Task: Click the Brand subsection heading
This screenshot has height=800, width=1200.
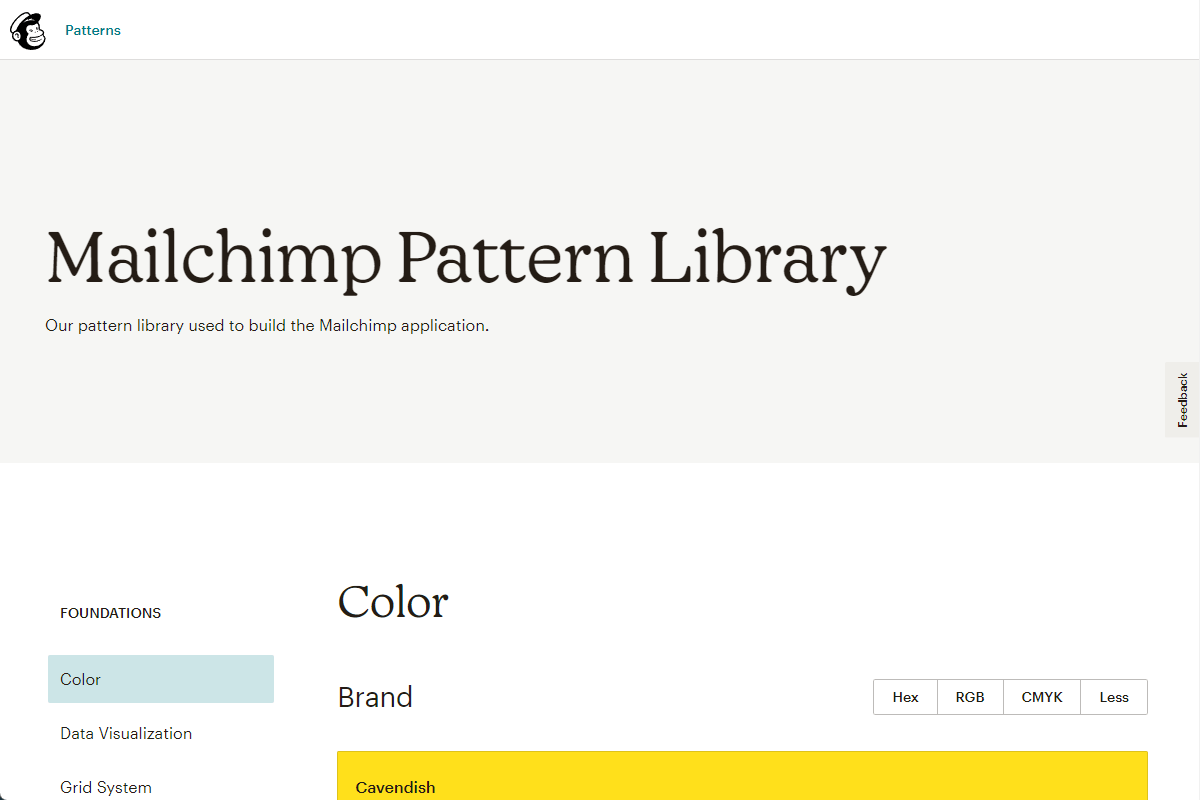Action: pyautogui.click(x=375, y=697)
